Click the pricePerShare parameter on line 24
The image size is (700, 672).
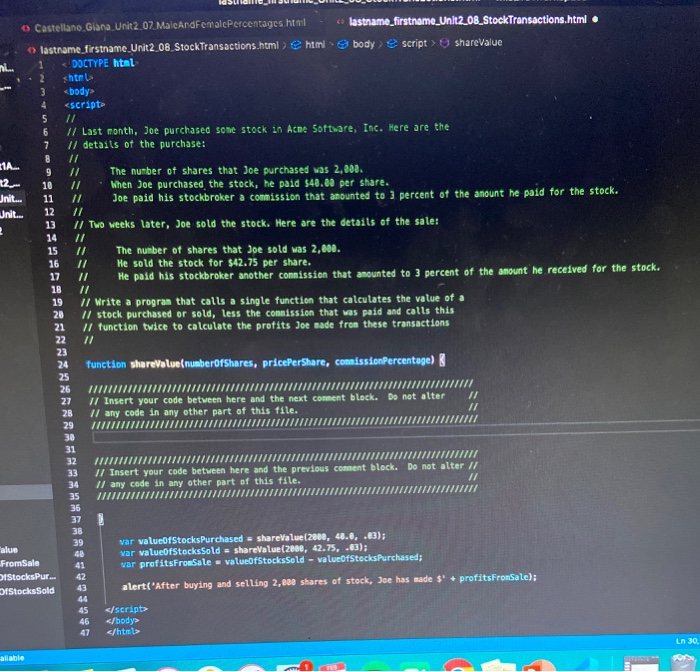coord(294,362)
